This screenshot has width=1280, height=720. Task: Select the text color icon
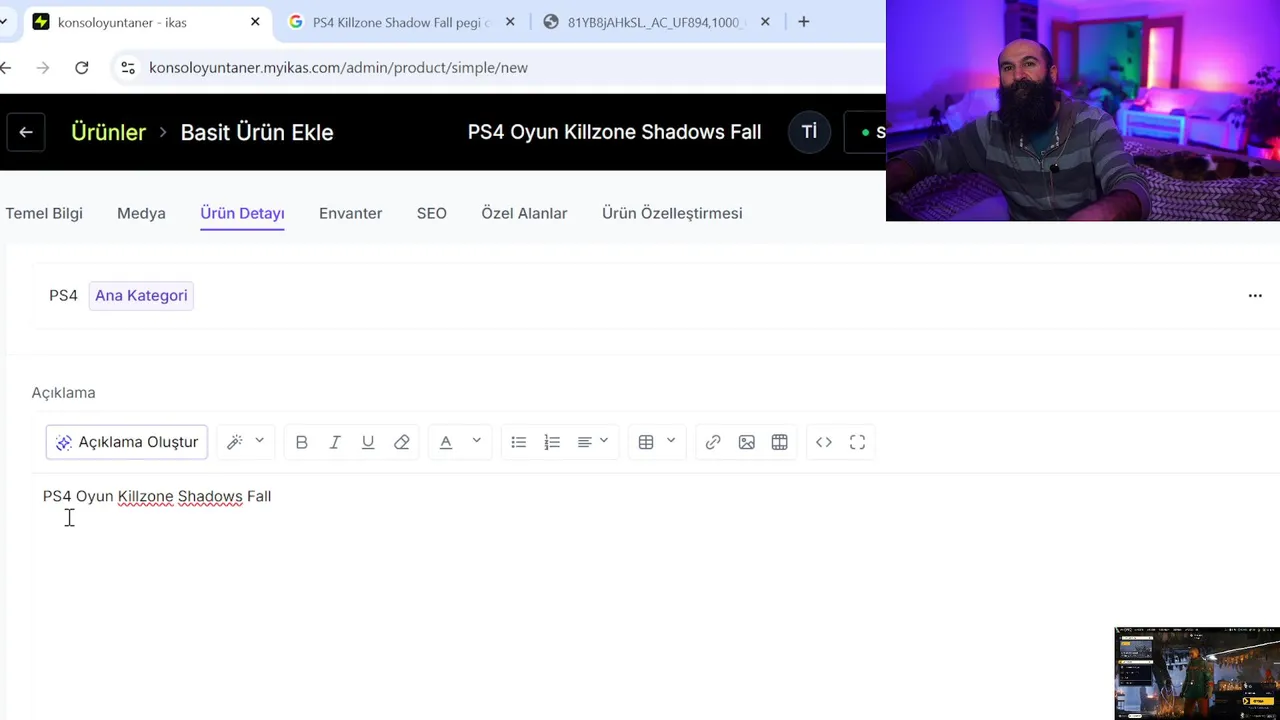[x=446, y=442]
